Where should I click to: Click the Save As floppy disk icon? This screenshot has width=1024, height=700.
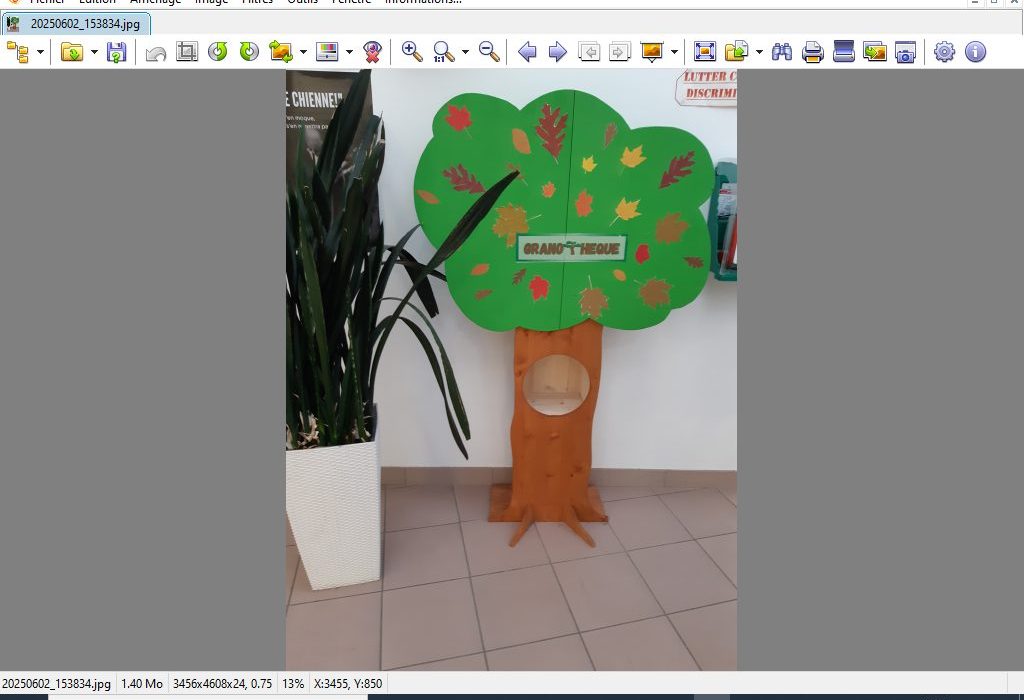coord(116,52)
